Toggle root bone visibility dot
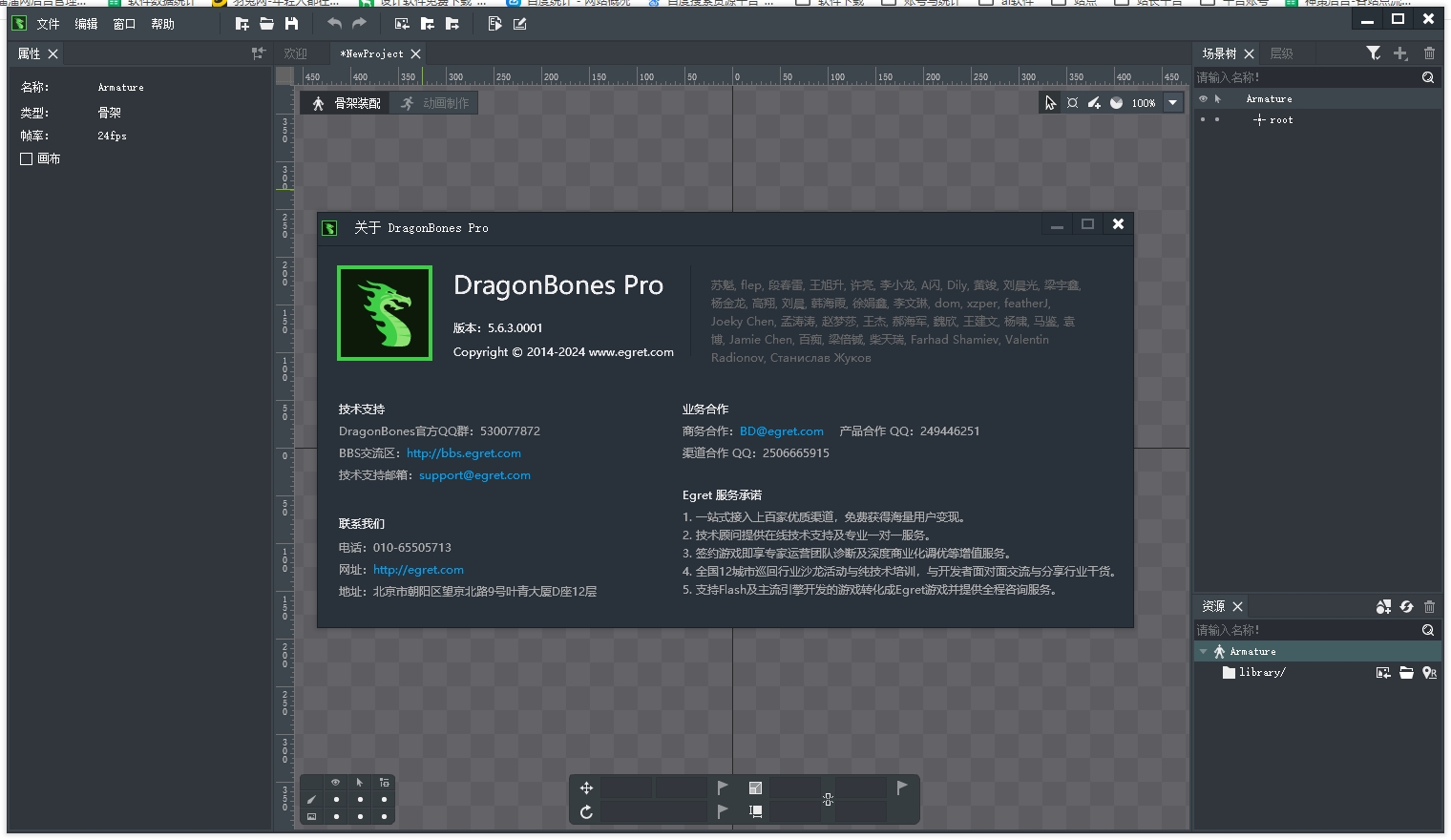Screen dimensions: 1451x840 coord(1203,120)
